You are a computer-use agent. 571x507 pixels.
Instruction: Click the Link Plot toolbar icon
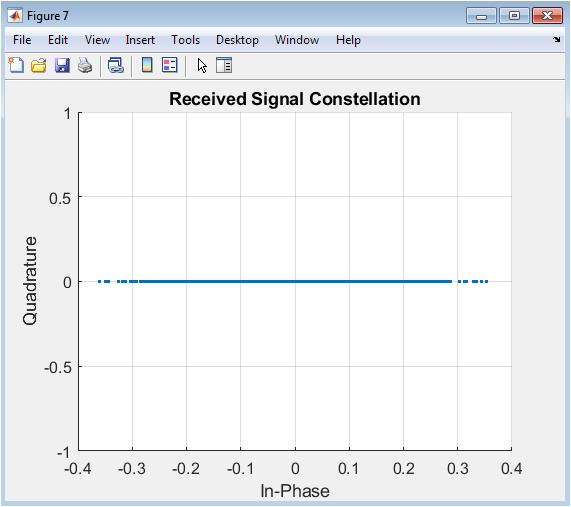[116, 66]
